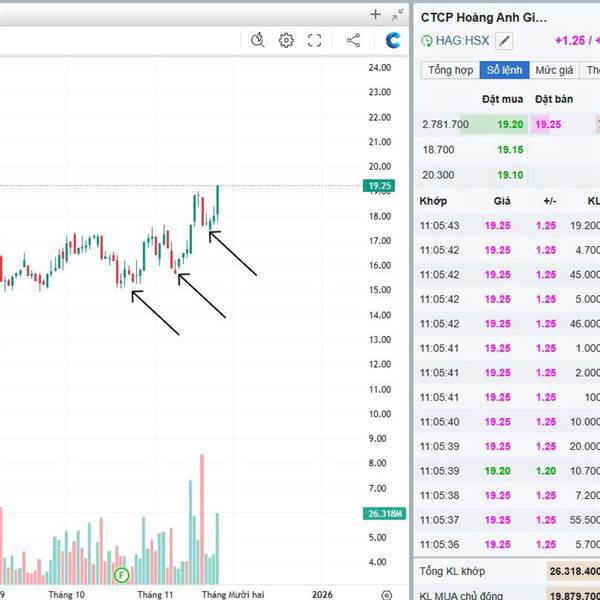The image size is (600, 600).
Task: Share the chart via share icon
Action: tap(353, 40)
